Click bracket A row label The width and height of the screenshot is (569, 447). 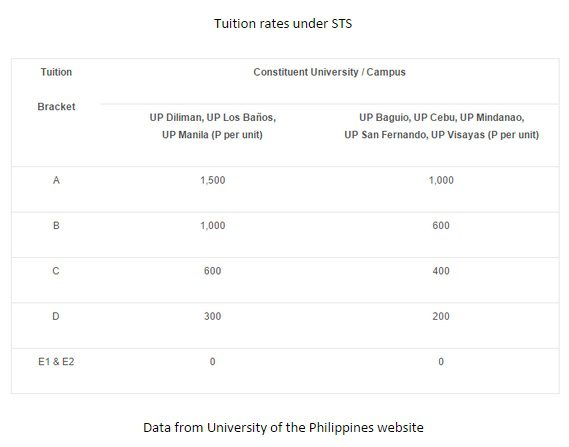pos(56,180)
